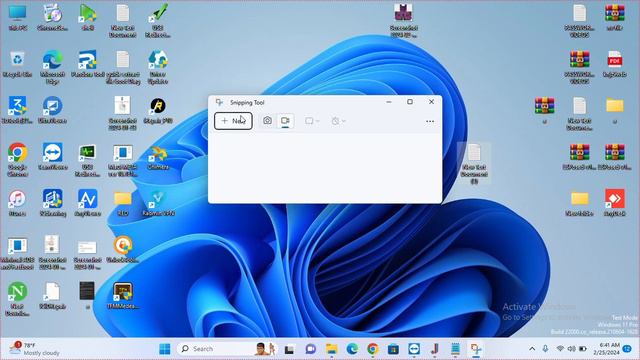
Task: Open File Explorer from the taskbar
Action: [331, 349]
